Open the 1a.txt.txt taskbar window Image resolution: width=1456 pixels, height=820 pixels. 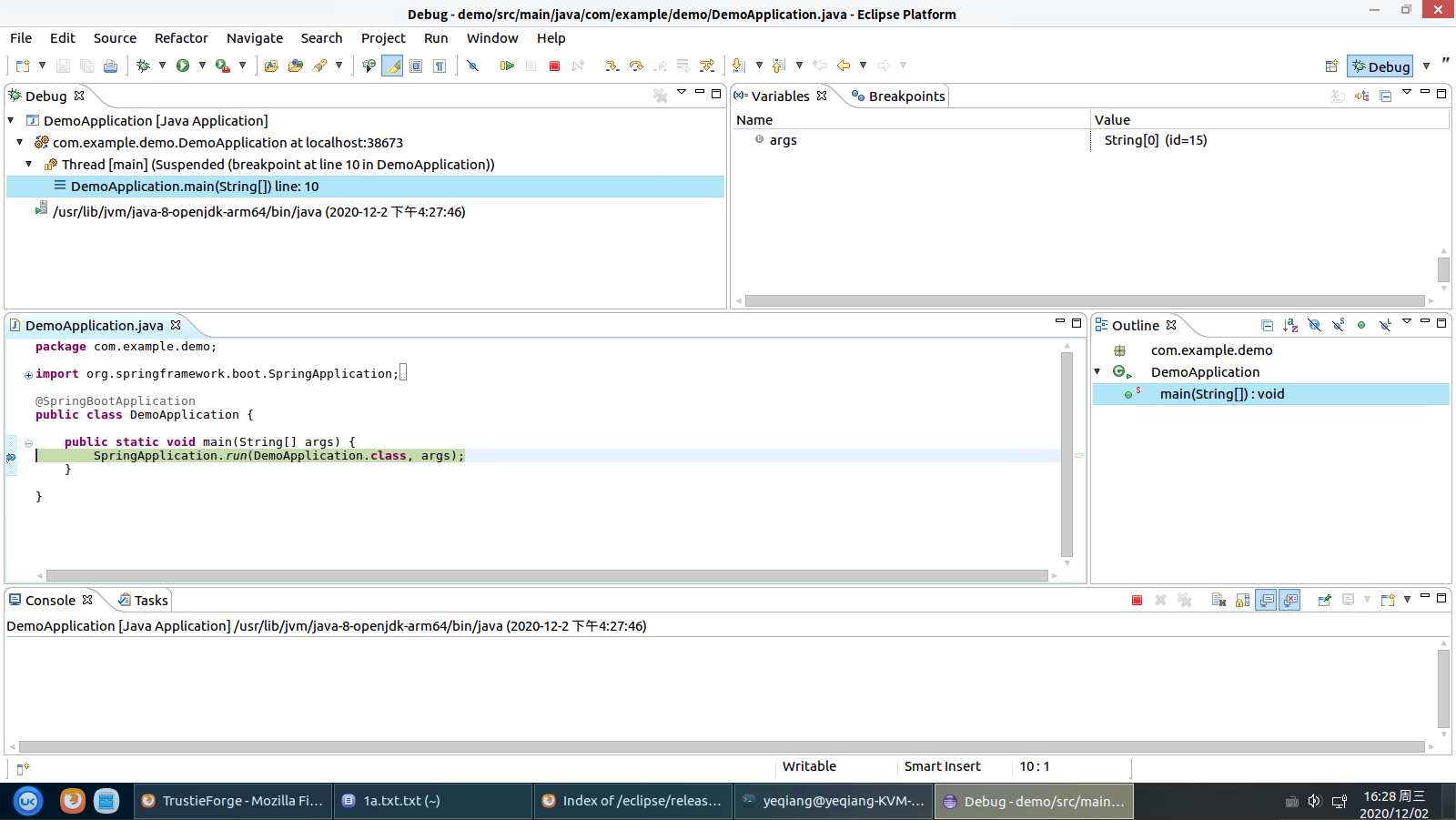tap(432, 801)
